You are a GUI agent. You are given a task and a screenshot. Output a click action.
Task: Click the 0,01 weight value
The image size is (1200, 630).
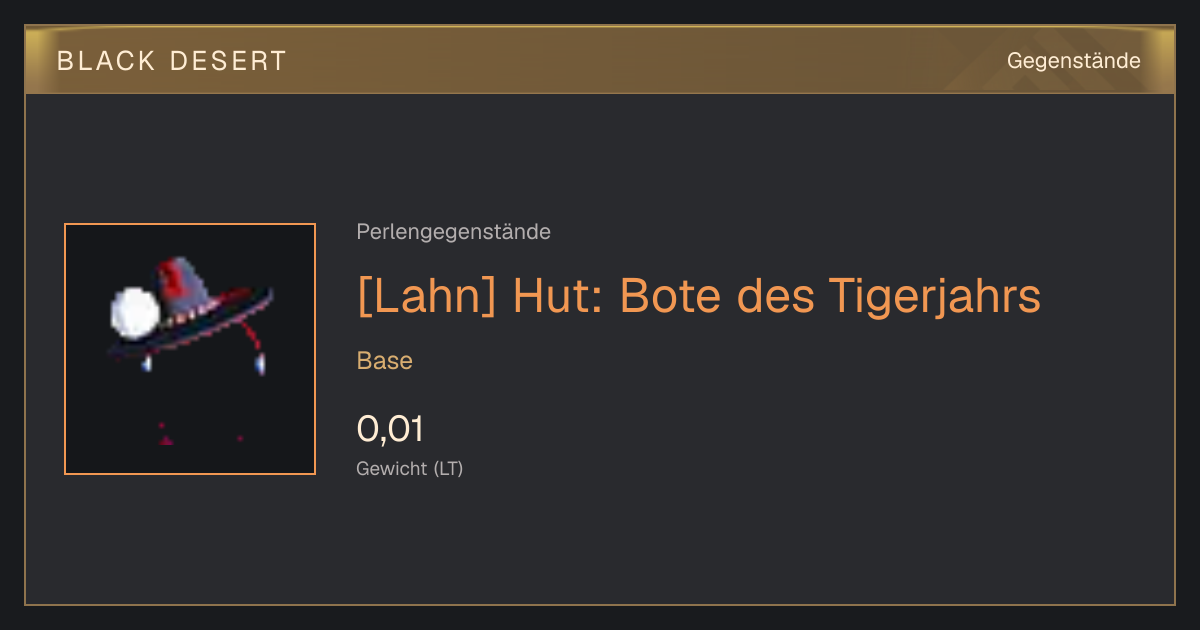(390, 429)
